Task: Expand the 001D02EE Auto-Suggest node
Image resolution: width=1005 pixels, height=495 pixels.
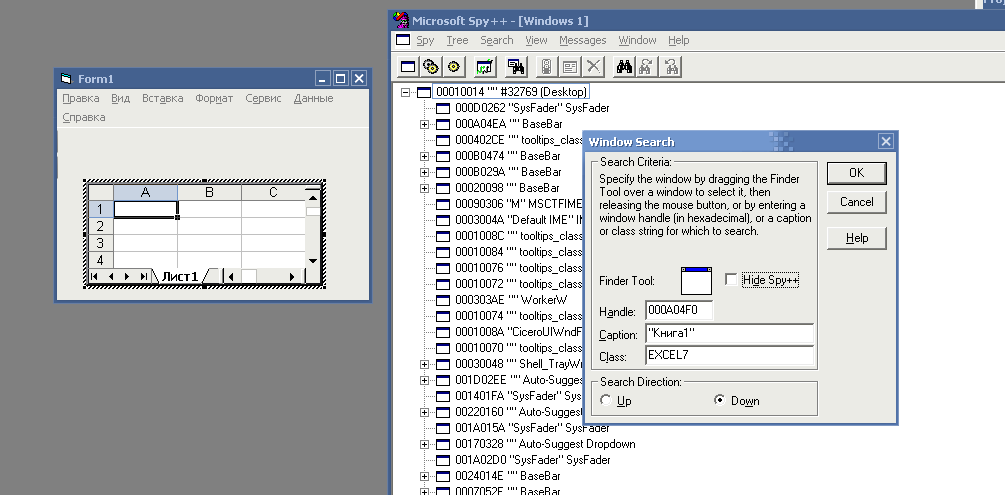Action: (x=424, y=380)
